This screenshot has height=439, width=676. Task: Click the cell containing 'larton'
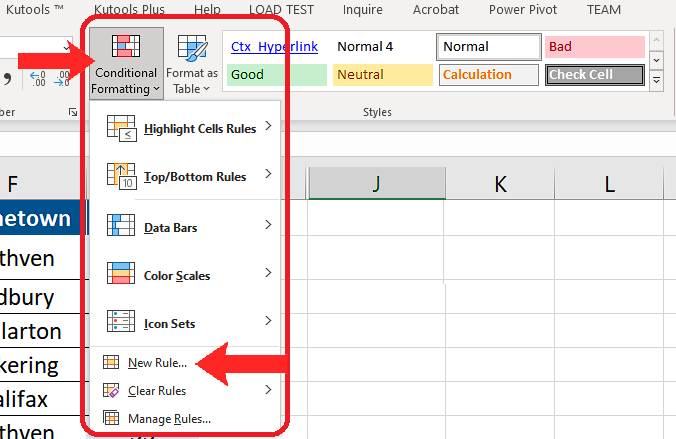(41, 331)
